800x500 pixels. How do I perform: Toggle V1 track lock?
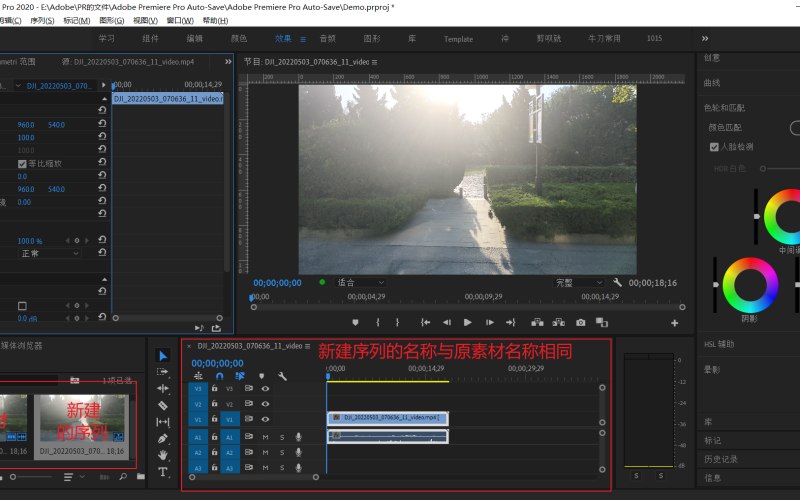[215, 419]
